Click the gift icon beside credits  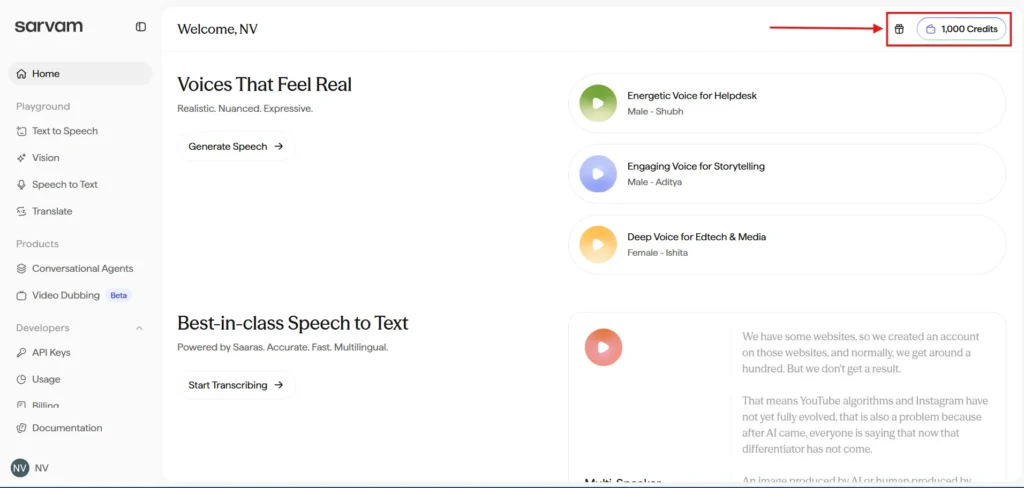[x=899, y=29]
